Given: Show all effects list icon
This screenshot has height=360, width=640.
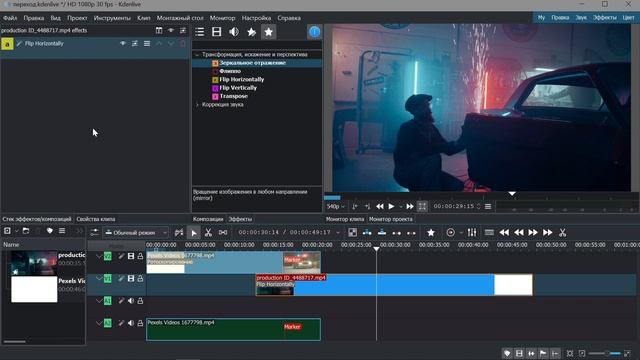Looking at the screenshot, I should click(x=200, y=32).
